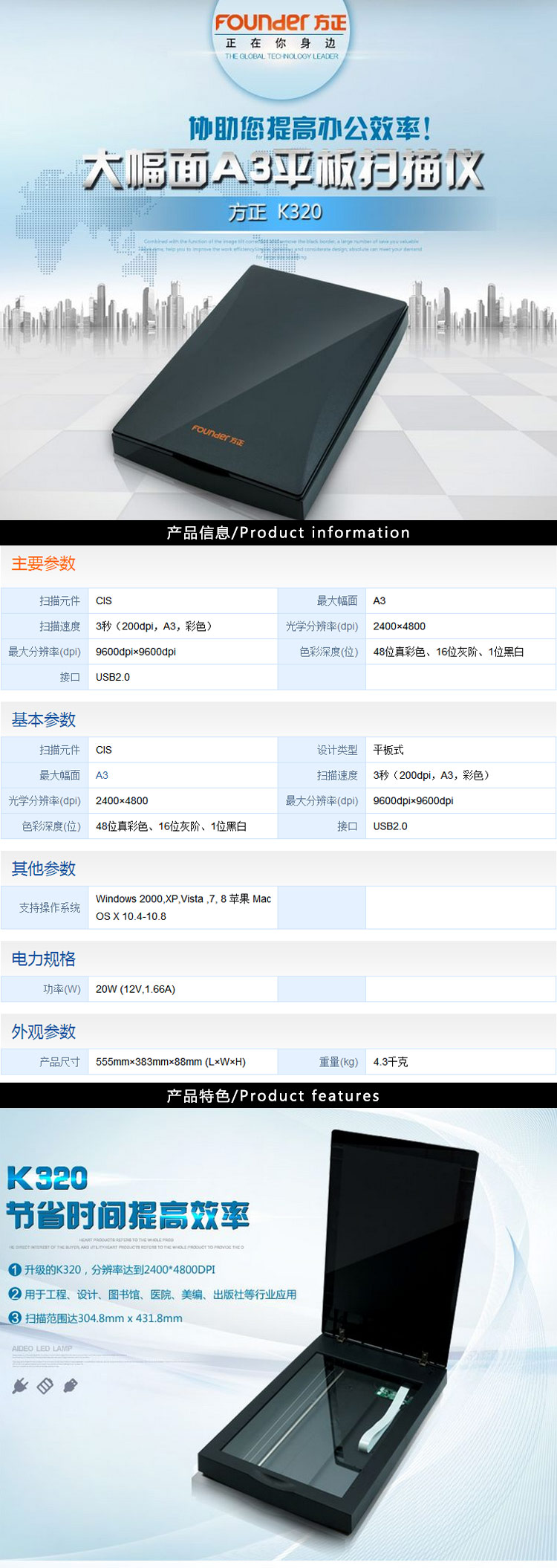The width and height of the screenshot is (557, 1568).
Task: Click the USB connector icon
Action: click(71, 1386)
